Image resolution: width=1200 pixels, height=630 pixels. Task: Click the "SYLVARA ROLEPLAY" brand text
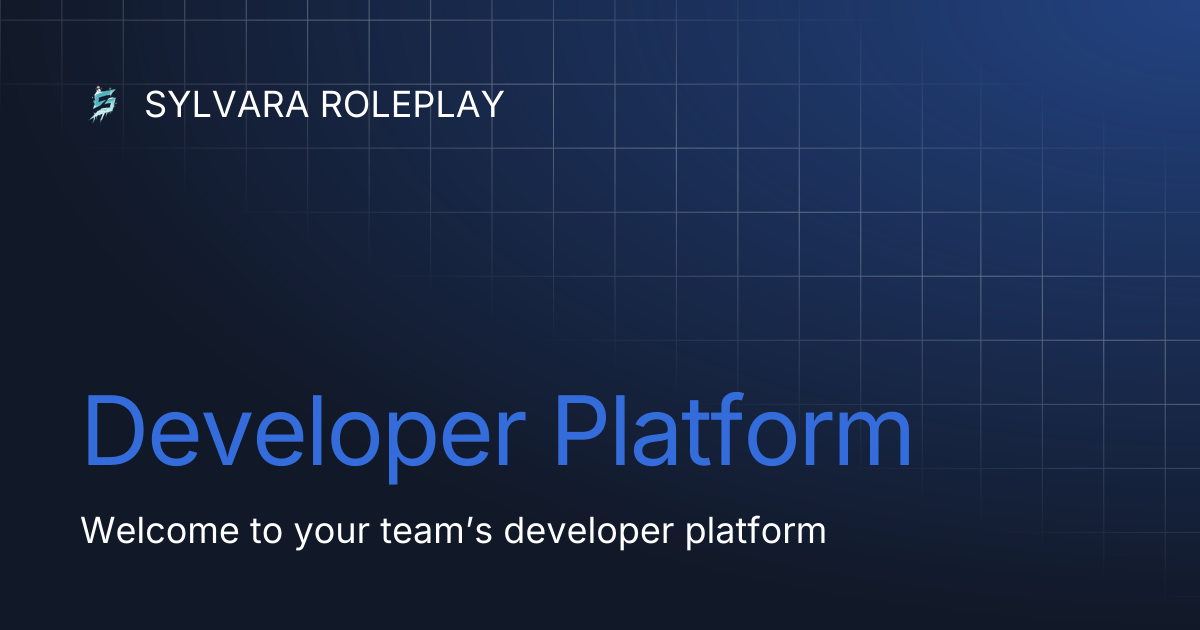point(324,105)
